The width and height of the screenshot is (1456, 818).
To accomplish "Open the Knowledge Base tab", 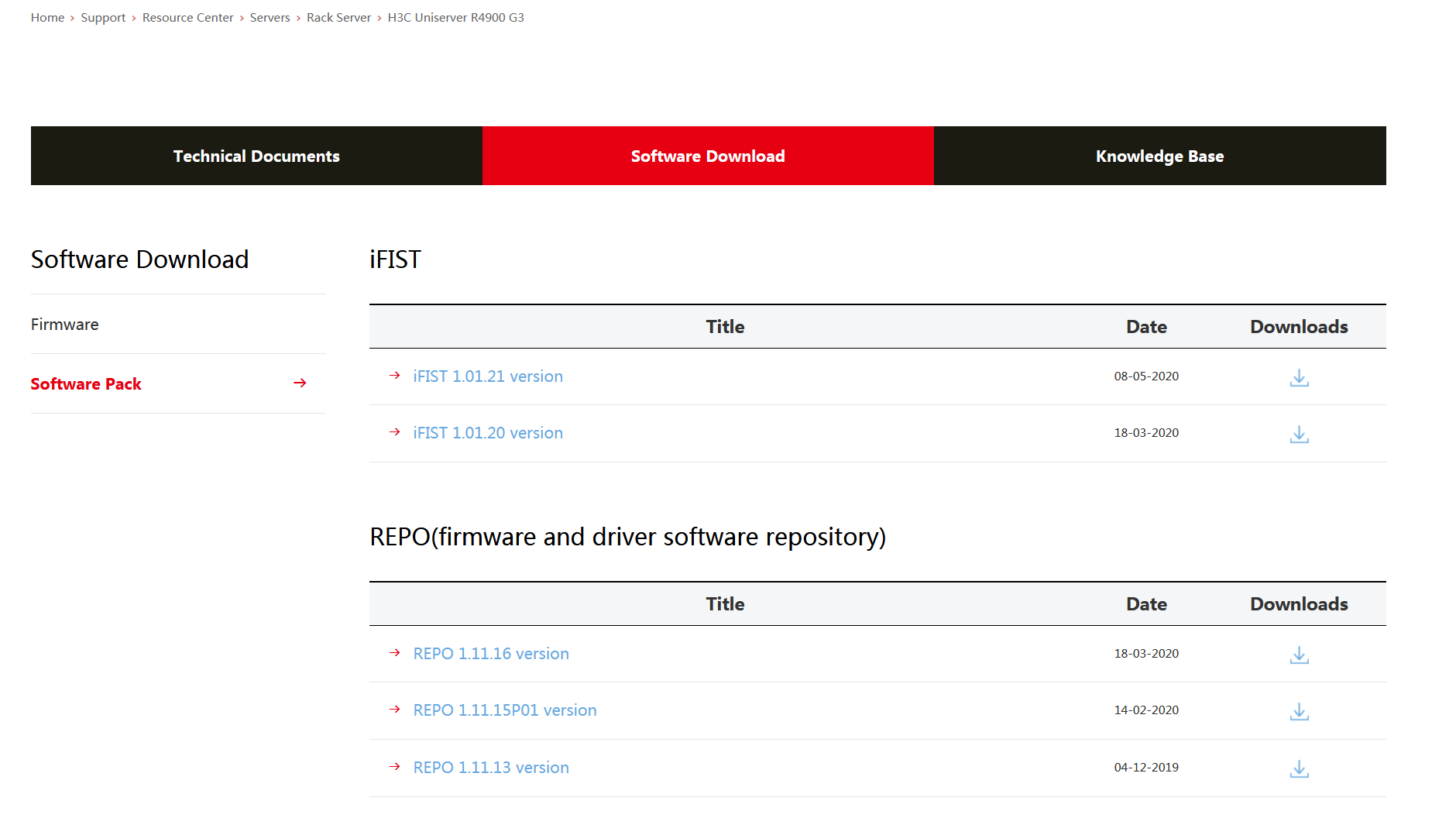I will pos(1160,156).
